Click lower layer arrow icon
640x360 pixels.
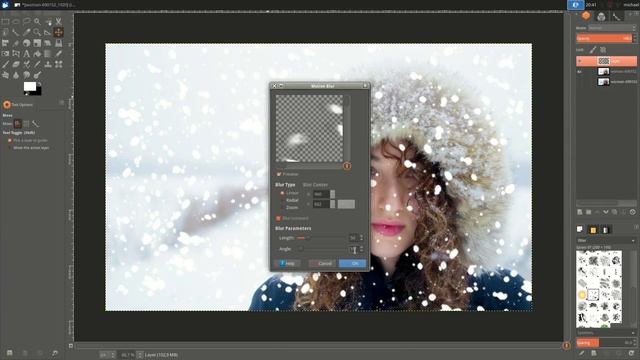pos(606,212)
